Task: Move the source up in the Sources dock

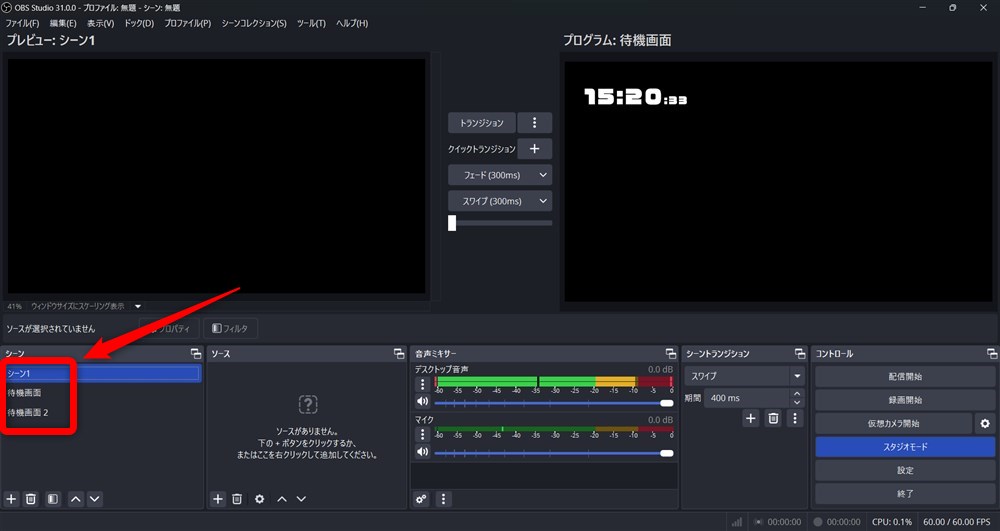Action: (x=282, y=498)
